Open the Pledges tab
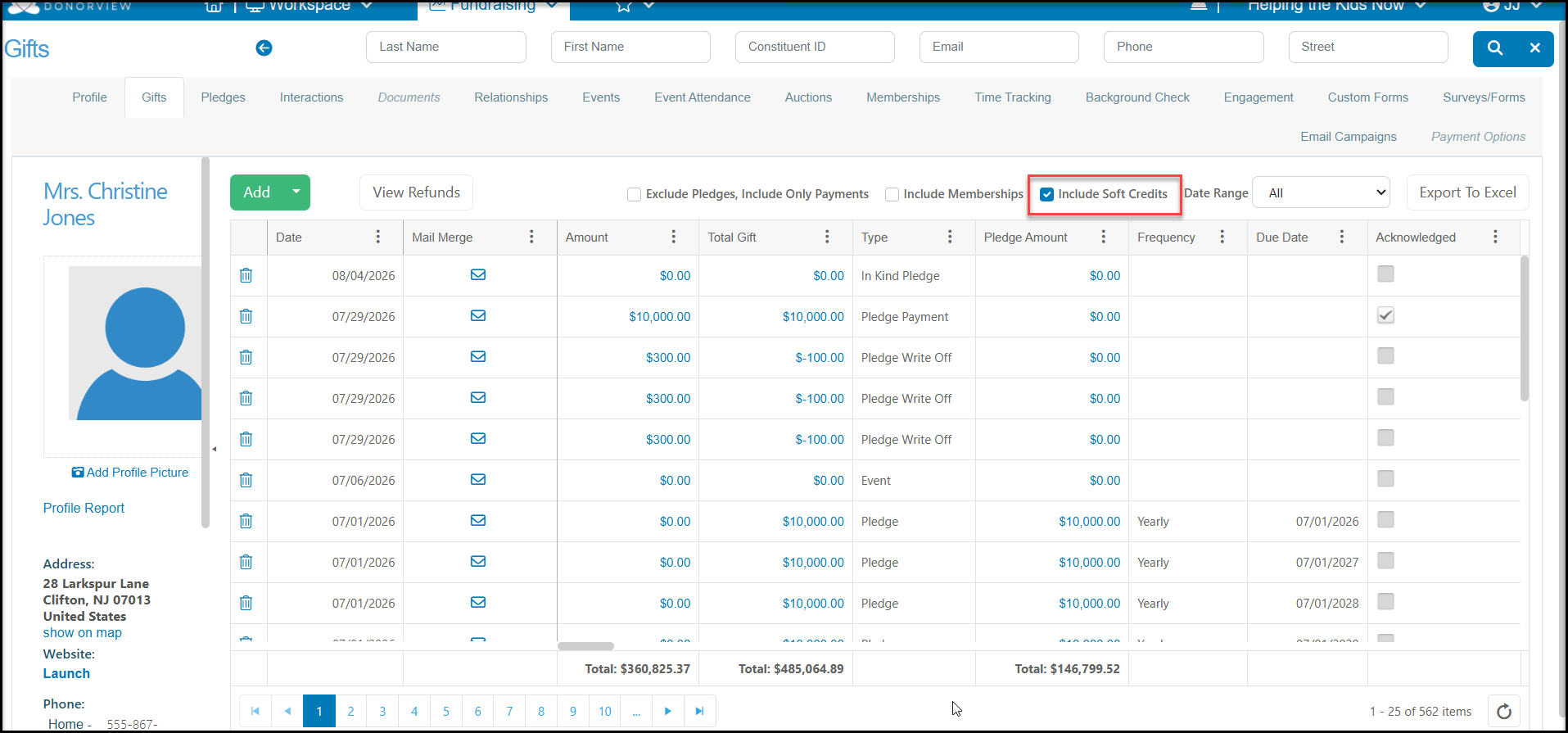Image resolution: width=1568 pixels, height=733 pixels. coord(224,97)
